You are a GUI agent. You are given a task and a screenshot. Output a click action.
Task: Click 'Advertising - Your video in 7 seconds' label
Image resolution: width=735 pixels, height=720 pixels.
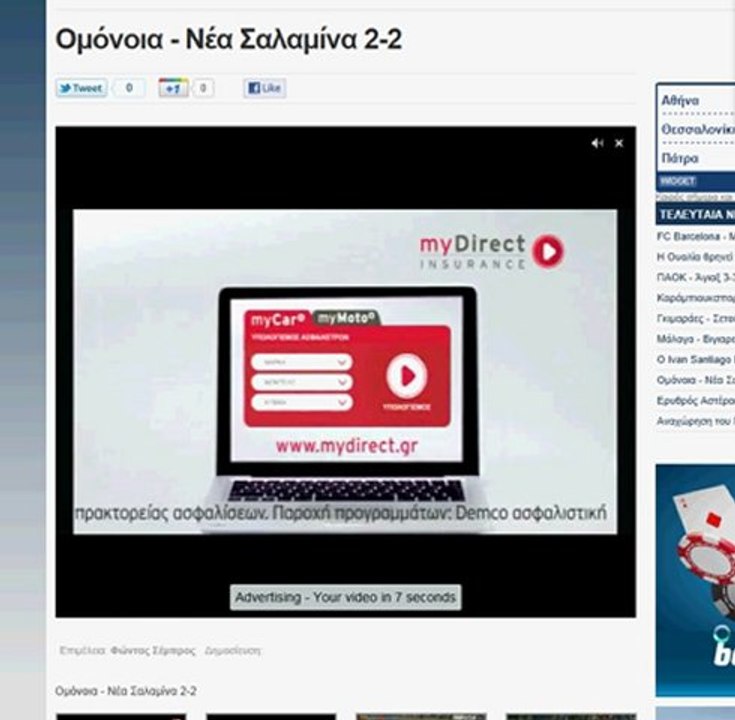(345, 597)
